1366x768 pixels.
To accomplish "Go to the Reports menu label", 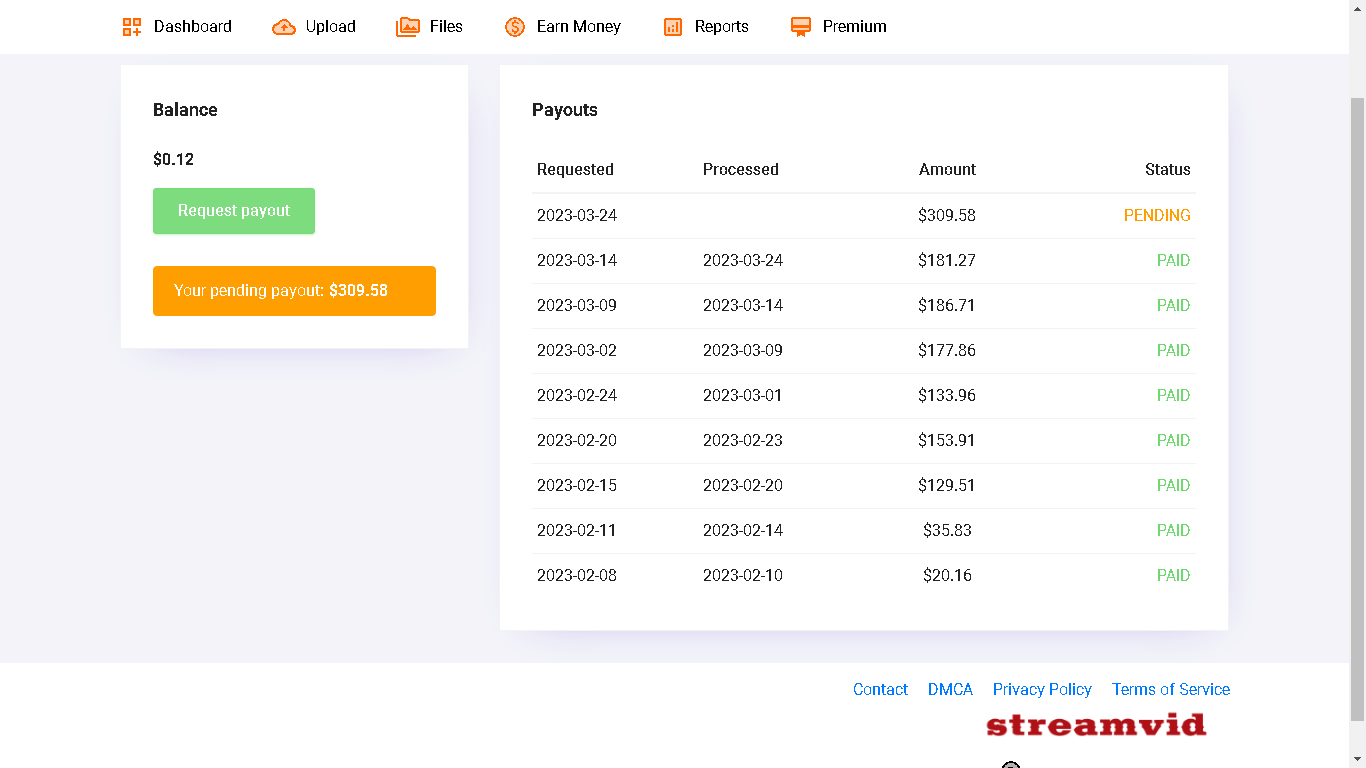I will tap(721, 27).
